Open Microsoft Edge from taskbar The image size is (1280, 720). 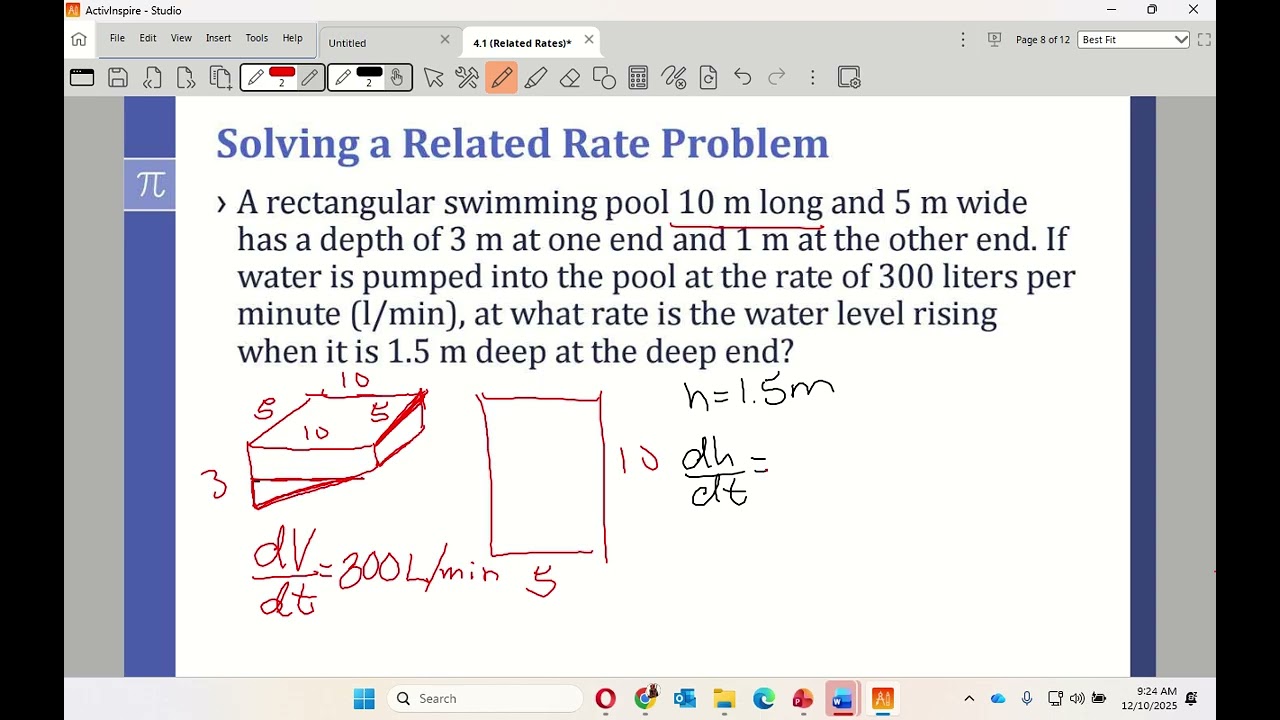(764, 698)
